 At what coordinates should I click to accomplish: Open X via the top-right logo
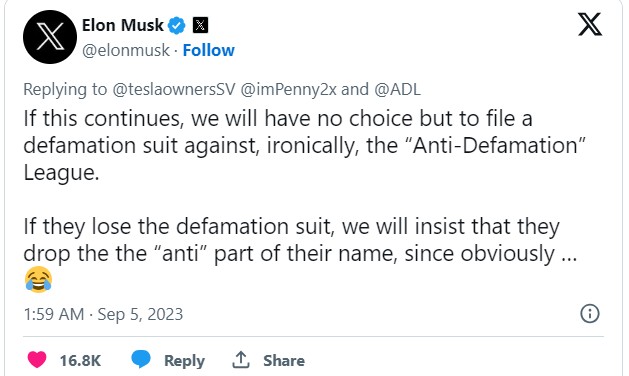pyautogui.click(x=590, y=24)
